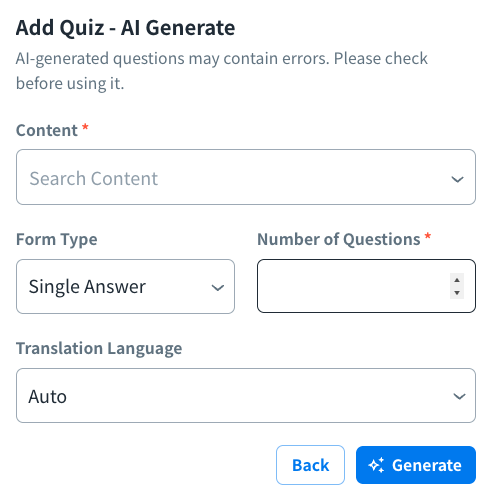Click the chevron in Search Content field

click(457, 179)
